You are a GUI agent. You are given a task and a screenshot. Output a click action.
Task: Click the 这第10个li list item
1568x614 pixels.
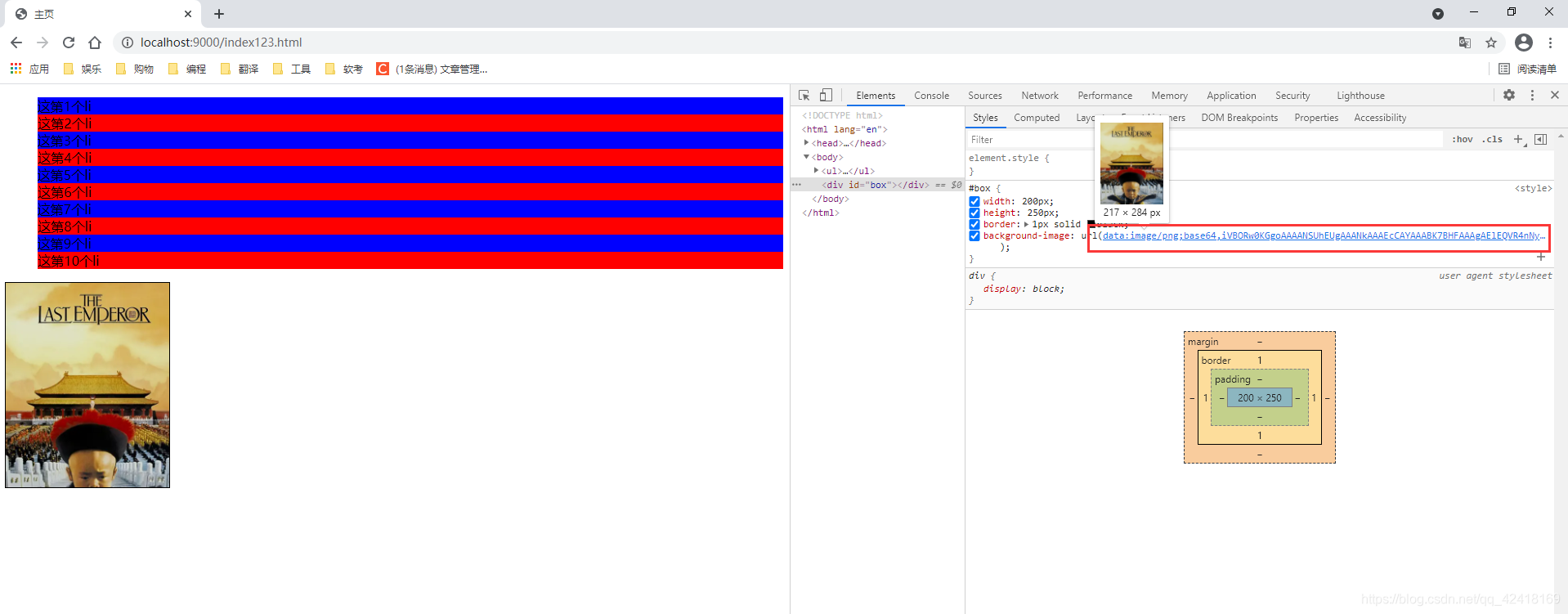coord(410,261)
